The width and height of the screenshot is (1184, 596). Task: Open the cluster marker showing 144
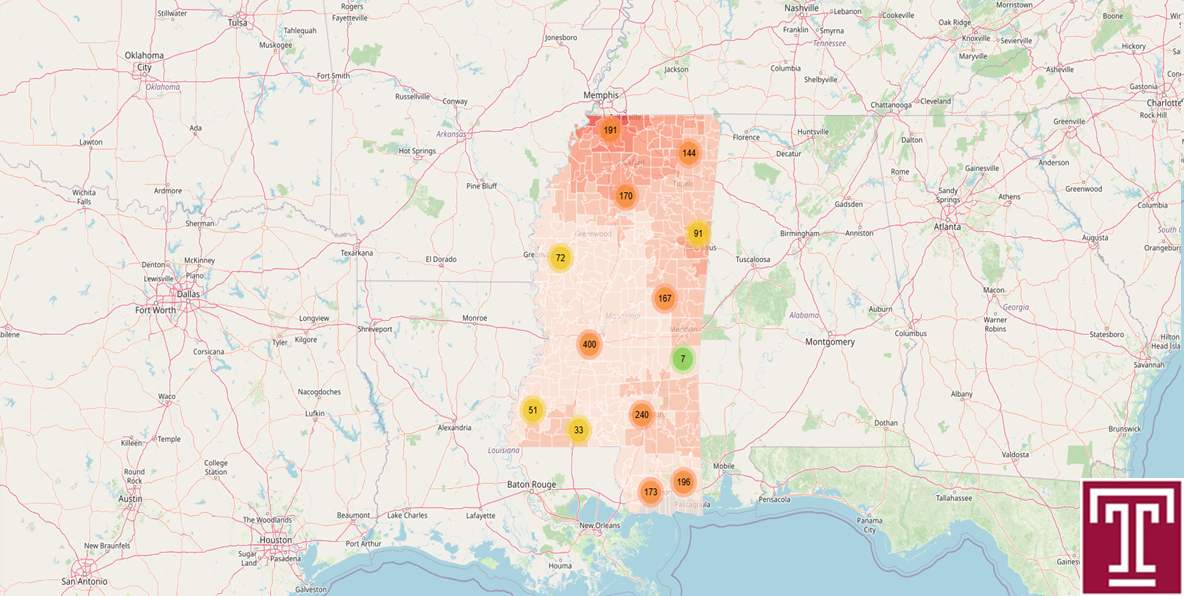(x=688, y=153)
